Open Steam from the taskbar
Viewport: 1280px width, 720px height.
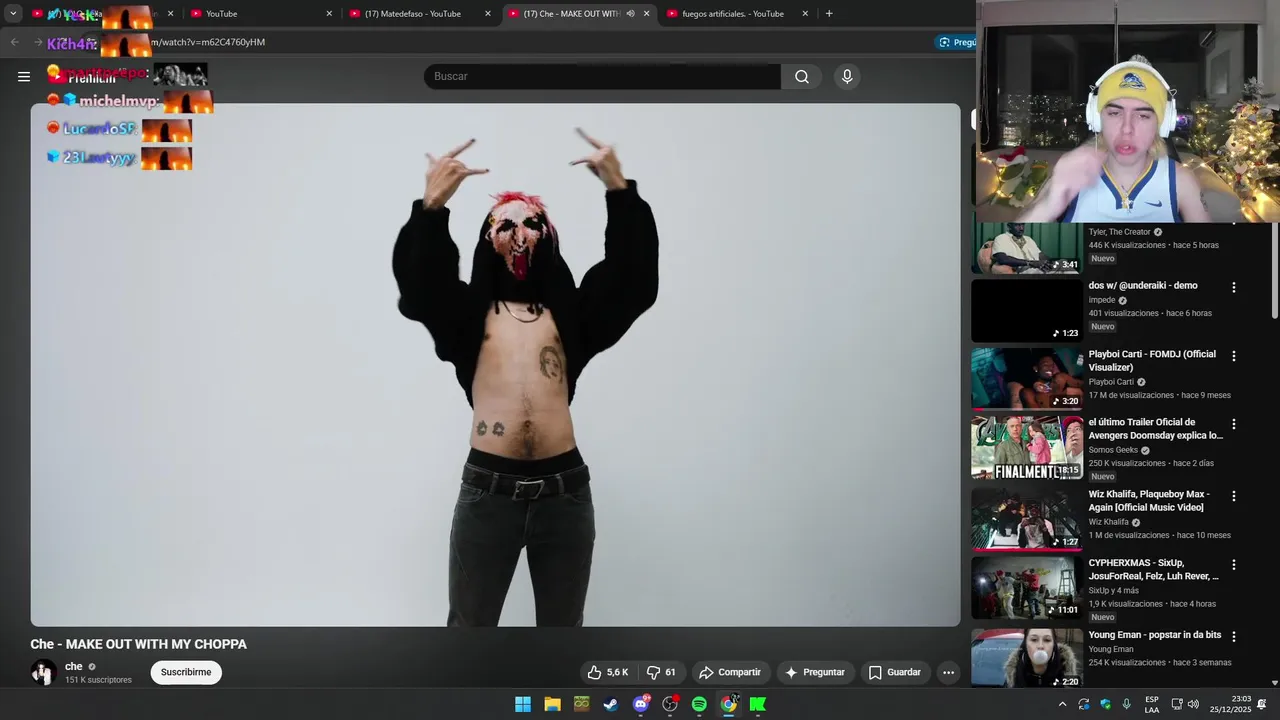click(x=610, y=704)
